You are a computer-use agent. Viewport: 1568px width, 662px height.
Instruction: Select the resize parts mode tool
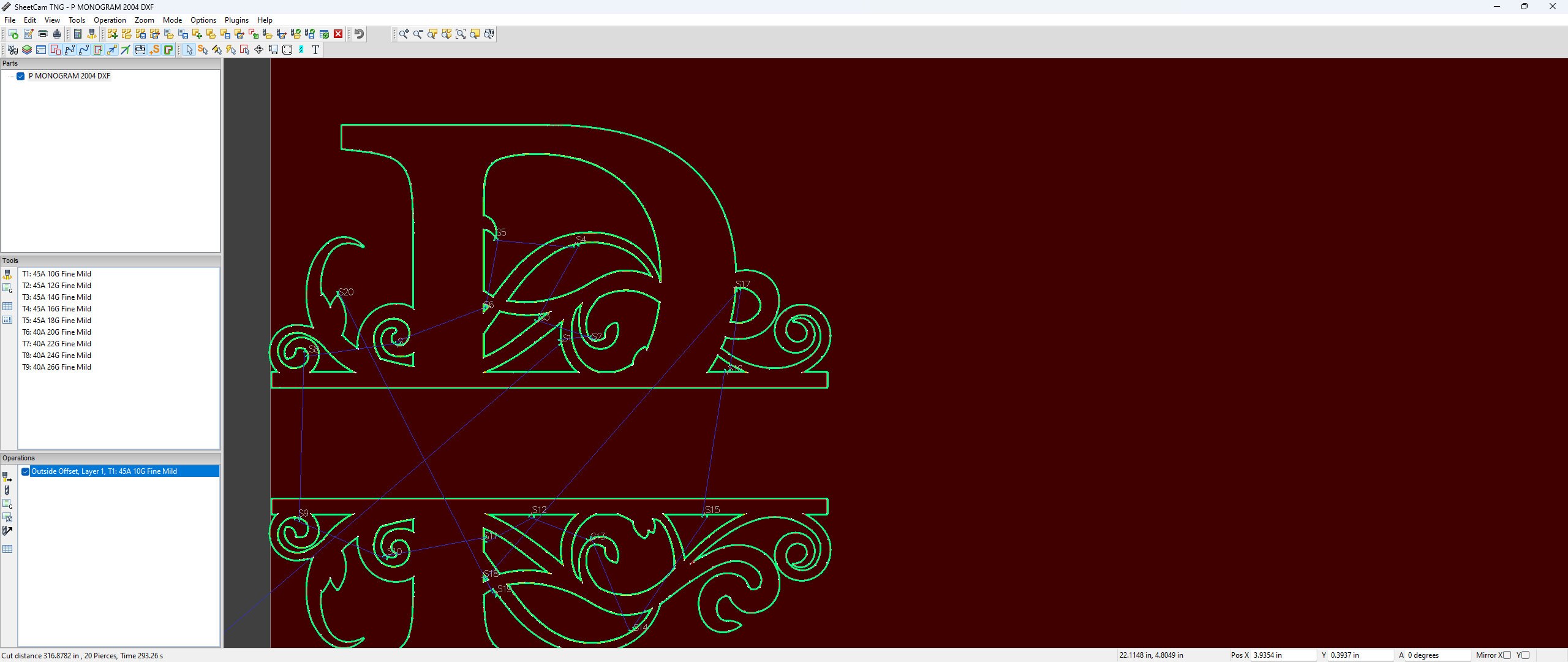pyautogui.click(x=273, y=50)
